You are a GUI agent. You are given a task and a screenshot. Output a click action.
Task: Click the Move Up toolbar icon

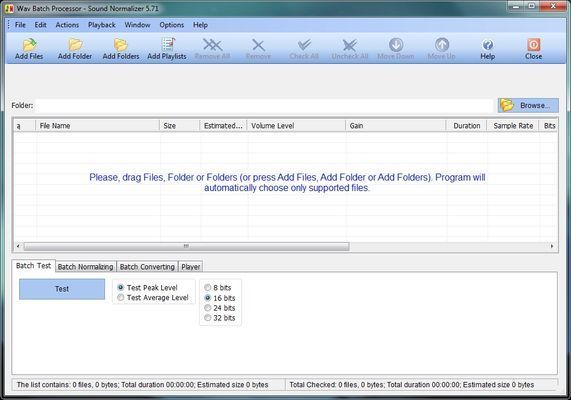tap(442, 49)
